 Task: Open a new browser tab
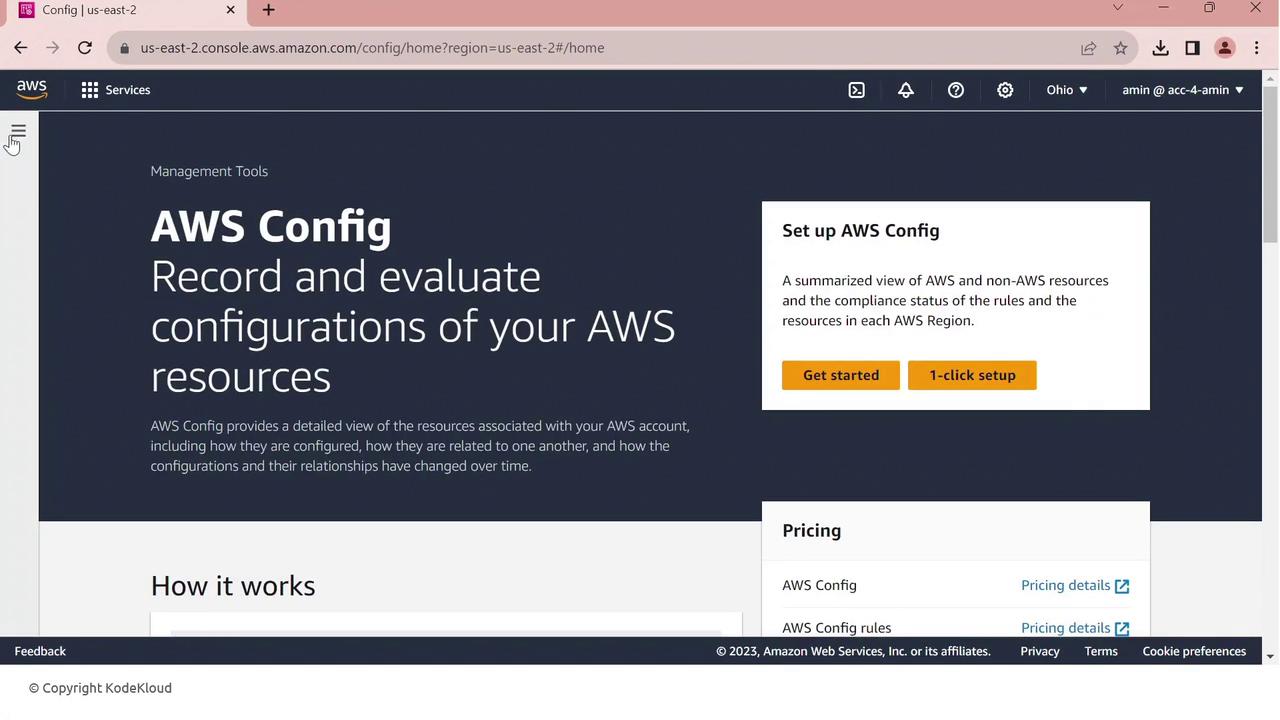268,10
